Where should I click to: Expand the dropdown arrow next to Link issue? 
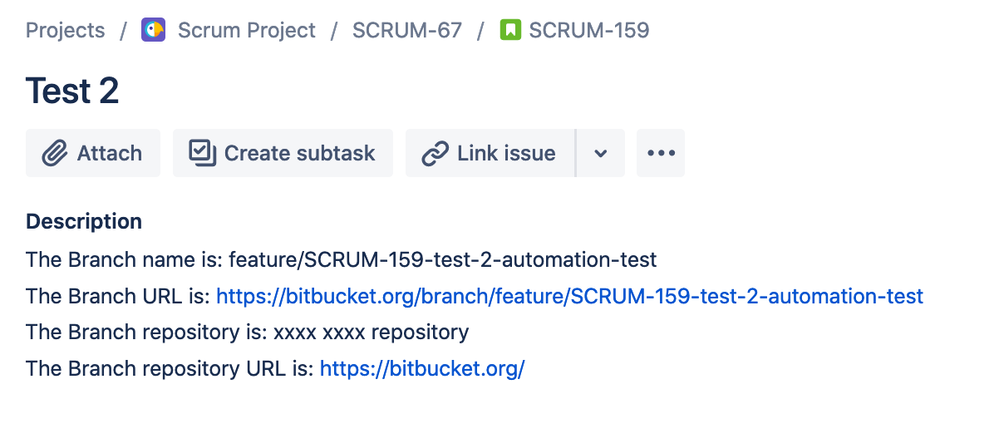pos(601,153)
